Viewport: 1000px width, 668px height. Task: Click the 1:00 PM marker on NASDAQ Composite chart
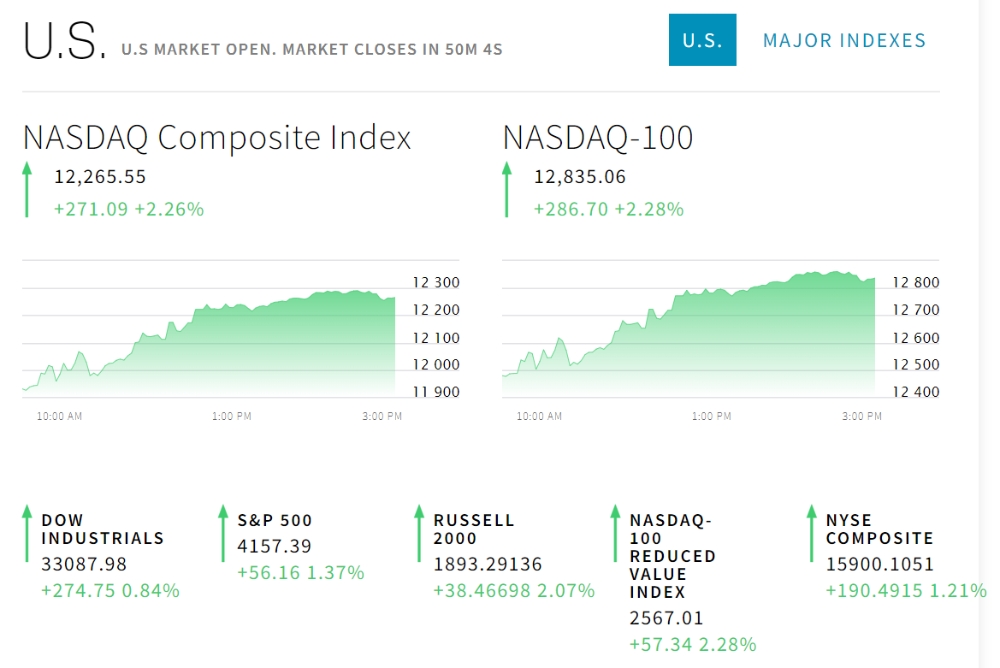(231, 416)
